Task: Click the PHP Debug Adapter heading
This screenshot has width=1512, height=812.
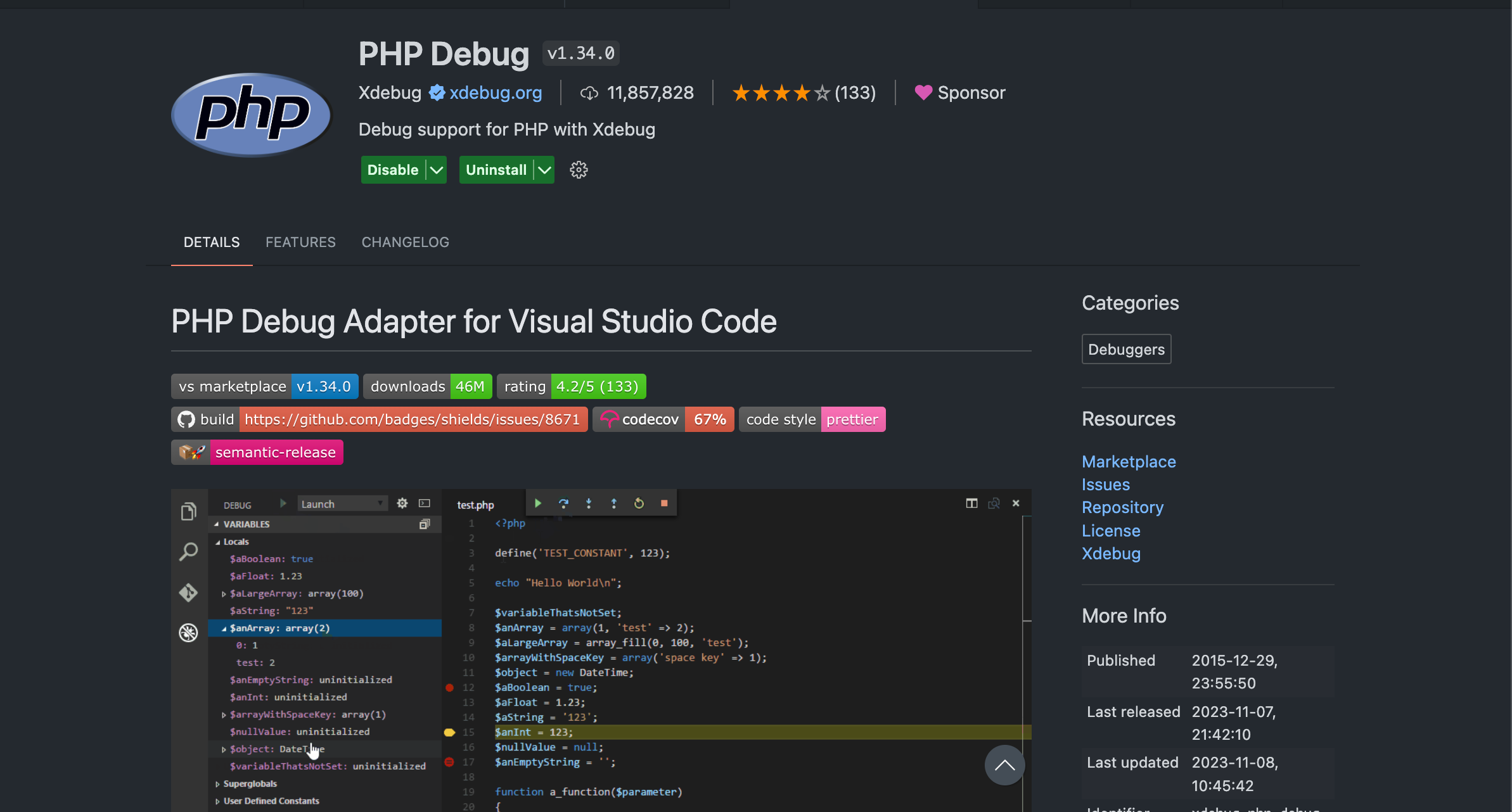Action: (474, 321)
